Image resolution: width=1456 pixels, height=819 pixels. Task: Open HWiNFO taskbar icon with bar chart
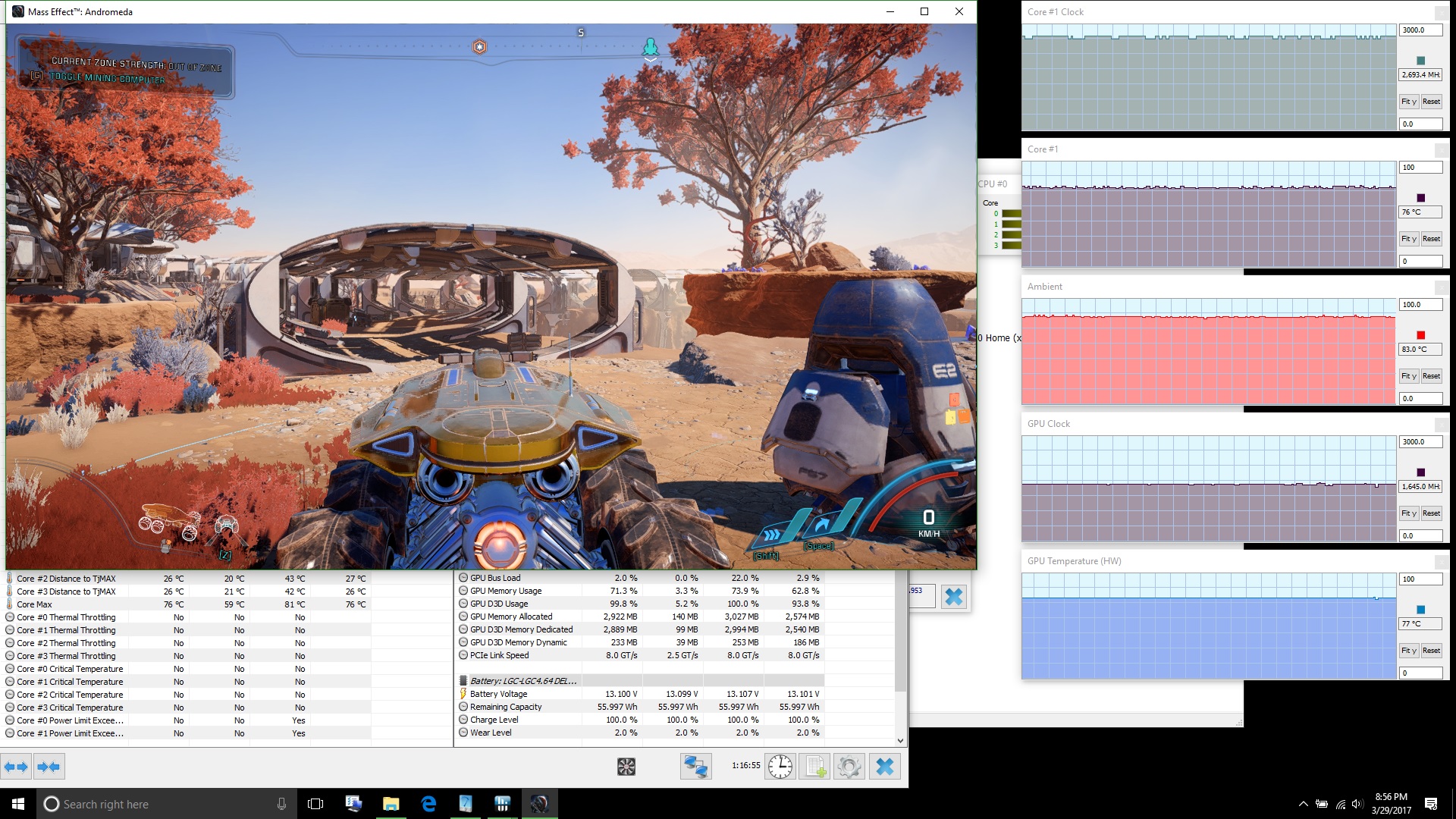(x=502, y=804)
